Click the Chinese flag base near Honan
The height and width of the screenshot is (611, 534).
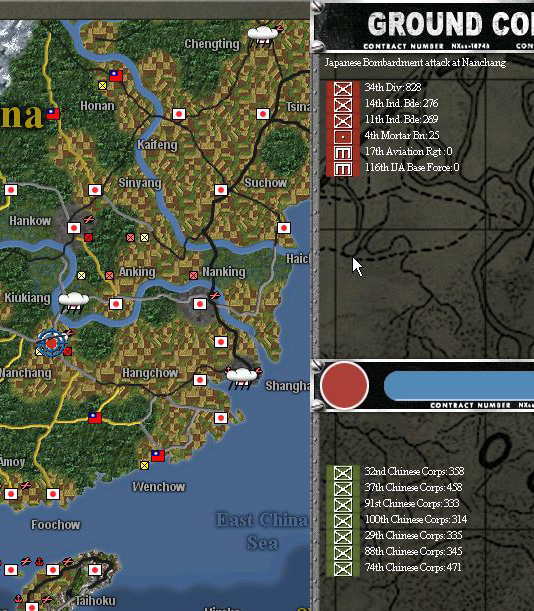[116, 76]
